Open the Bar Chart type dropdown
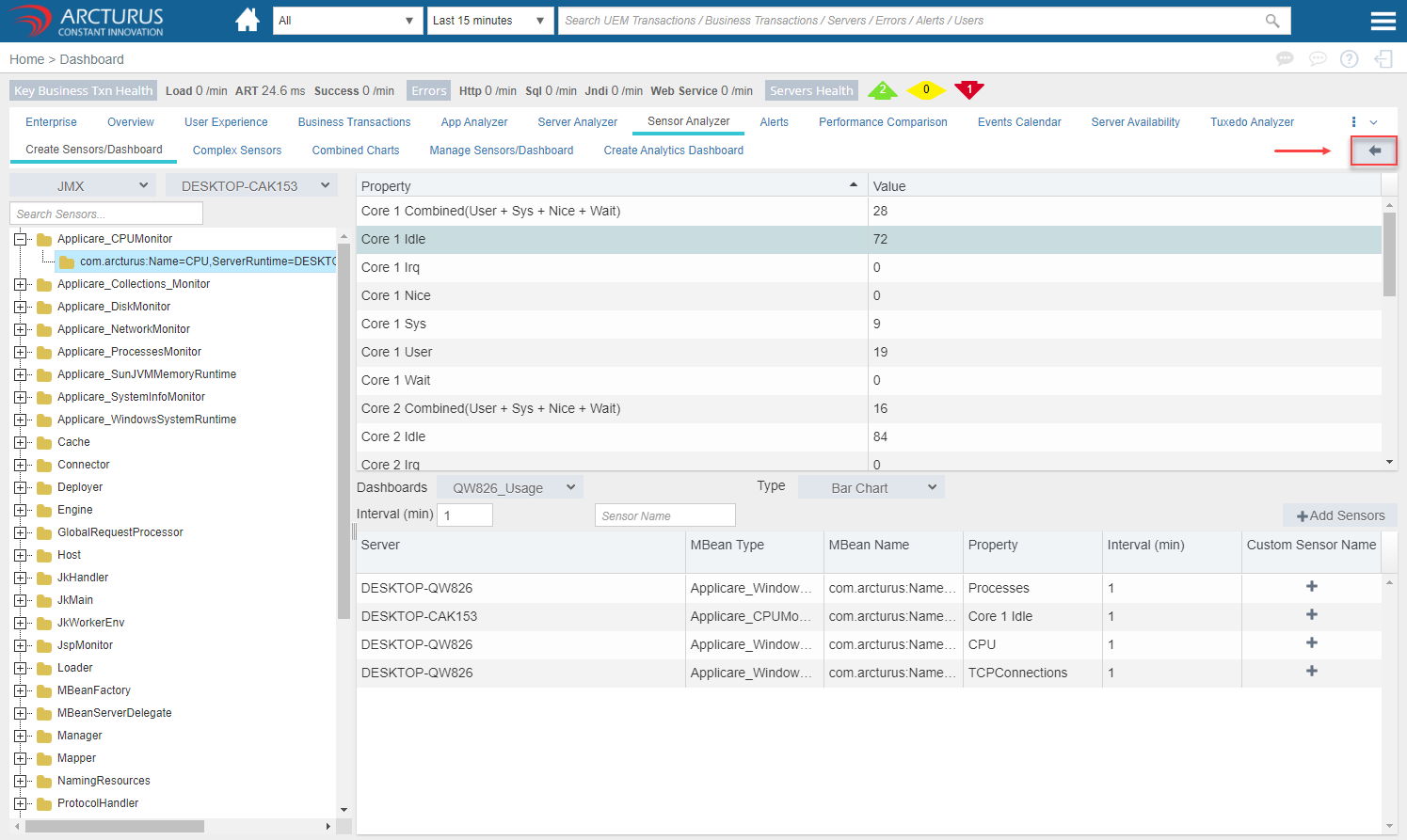This screenshot has height=840, width=1407. tap(871, 488)
